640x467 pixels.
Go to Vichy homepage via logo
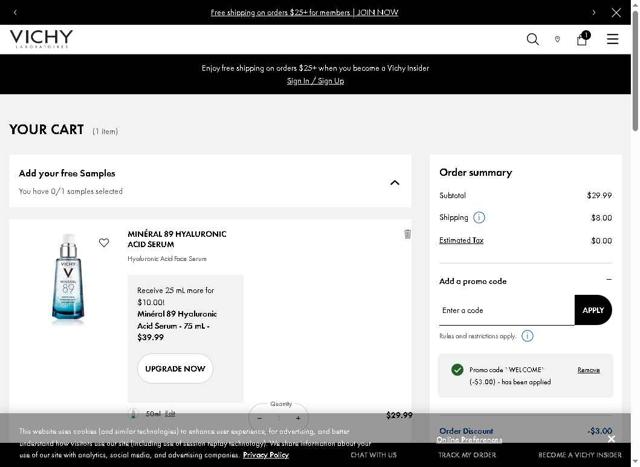[41, 39]
